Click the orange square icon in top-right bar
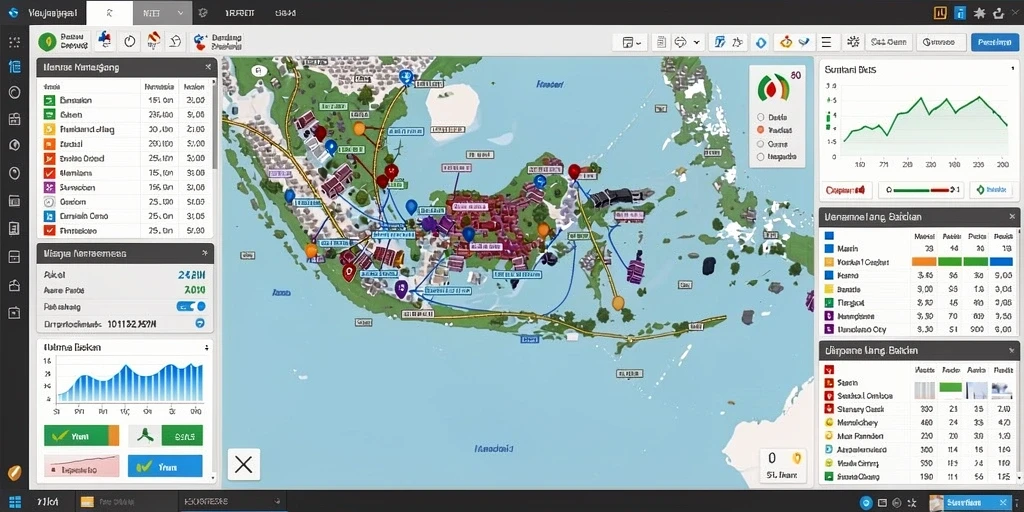 tap(940, 12)
